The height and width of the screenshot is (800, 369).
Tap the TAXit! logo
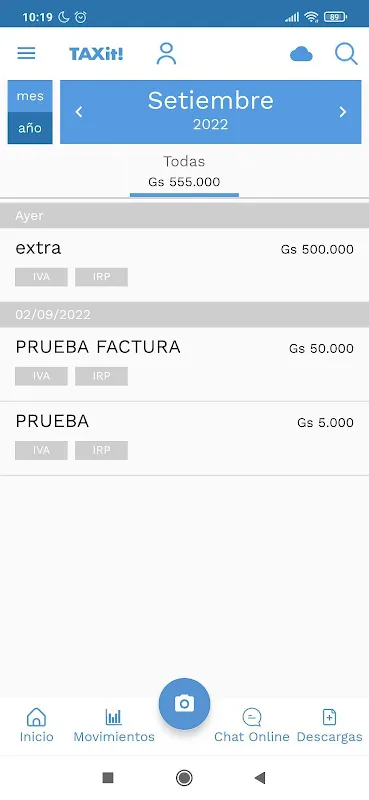pyautogui.click(x=96, y=54)
